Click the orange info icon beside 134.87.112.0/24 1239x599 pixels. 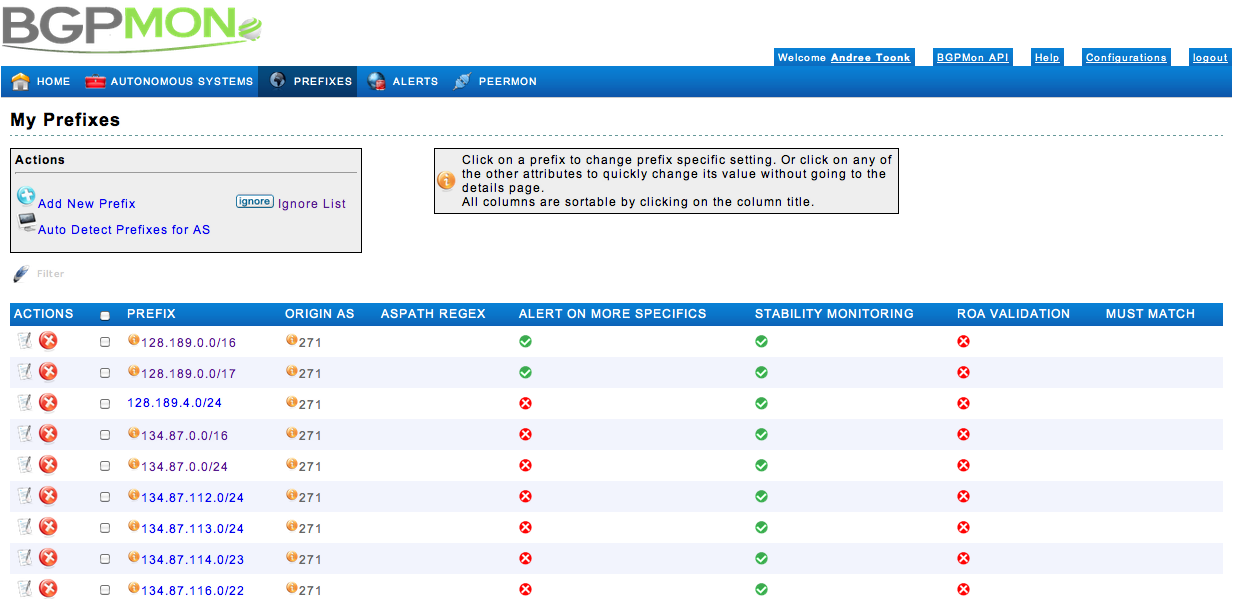click(x=134, y=496)
